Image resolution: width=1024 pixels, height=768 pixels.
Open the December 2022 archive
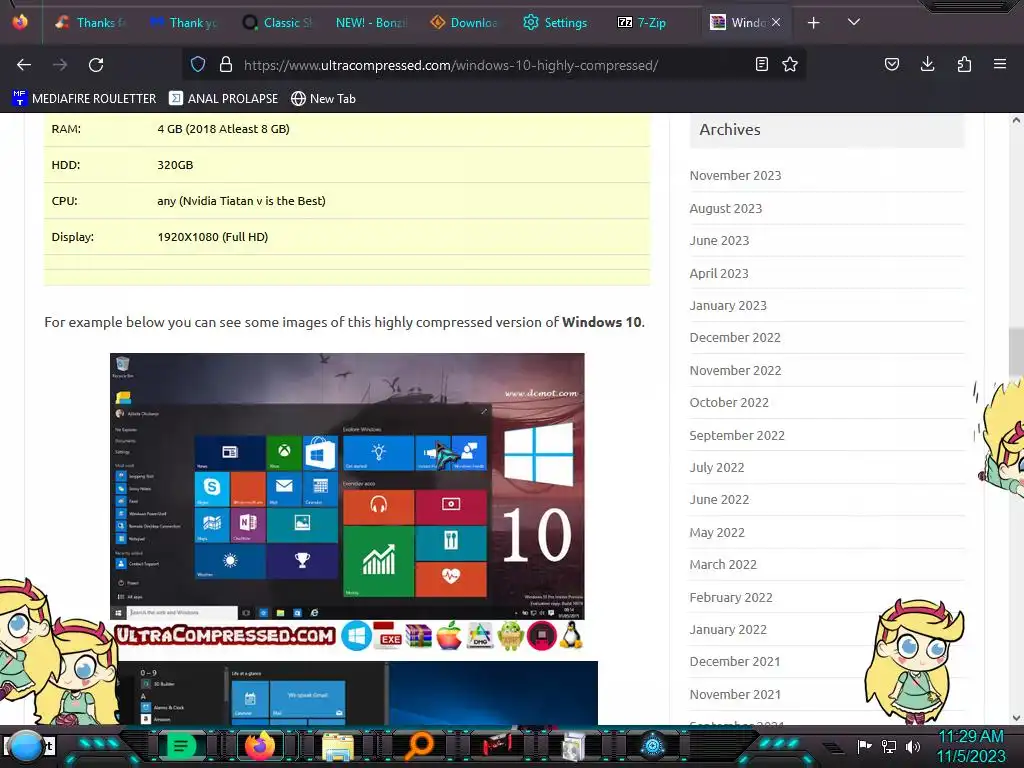pos(735,338)
